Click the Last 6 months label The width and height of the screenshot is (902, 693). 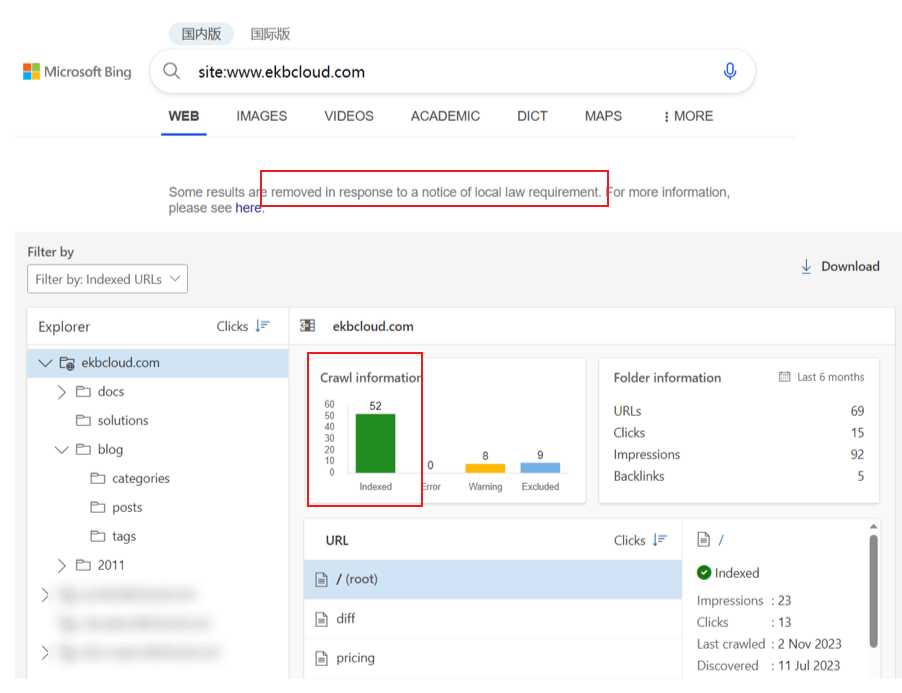830,377
